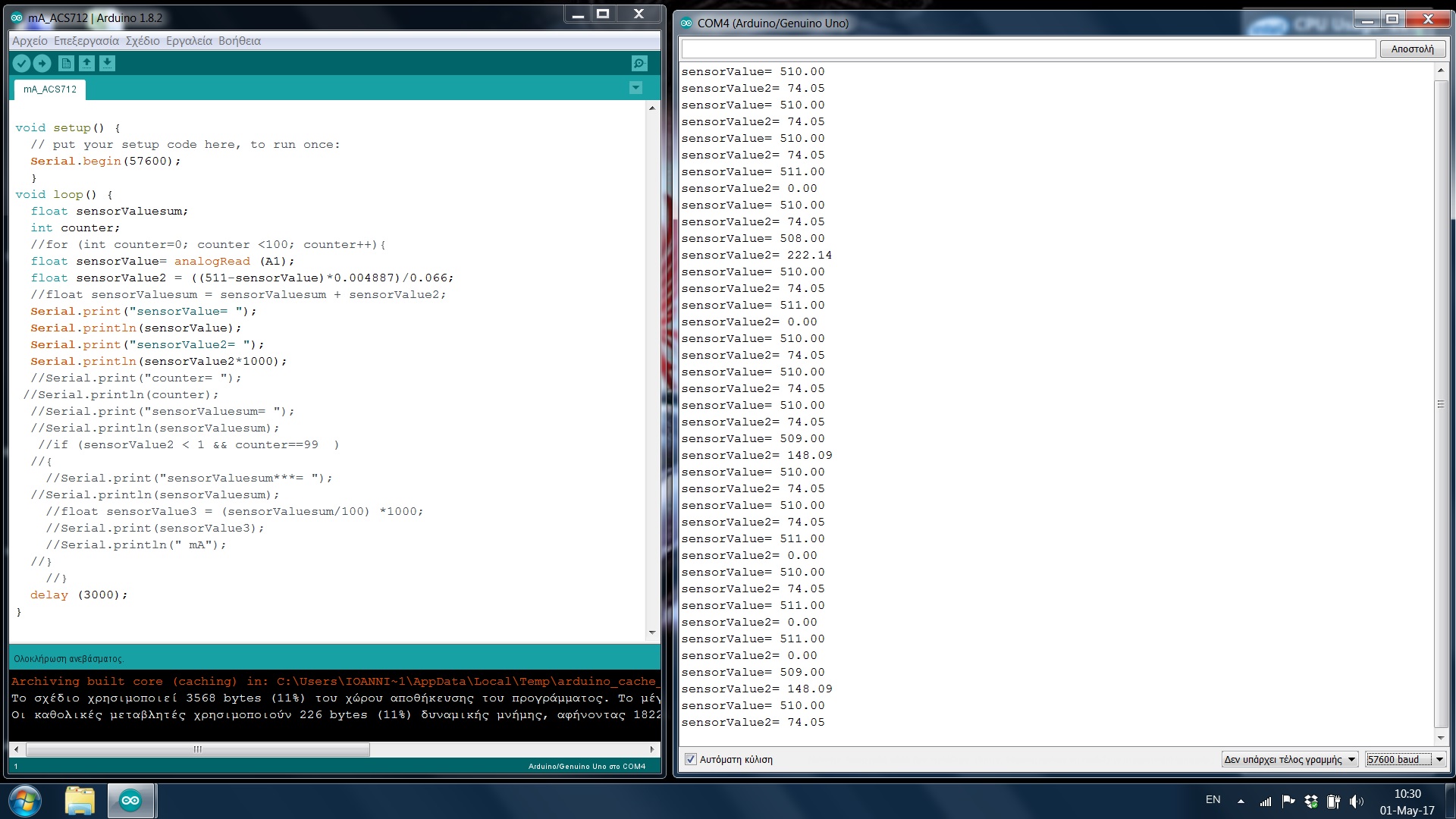Click the serial monitor send input field

pyautogui.click(x=1028, y=49)
